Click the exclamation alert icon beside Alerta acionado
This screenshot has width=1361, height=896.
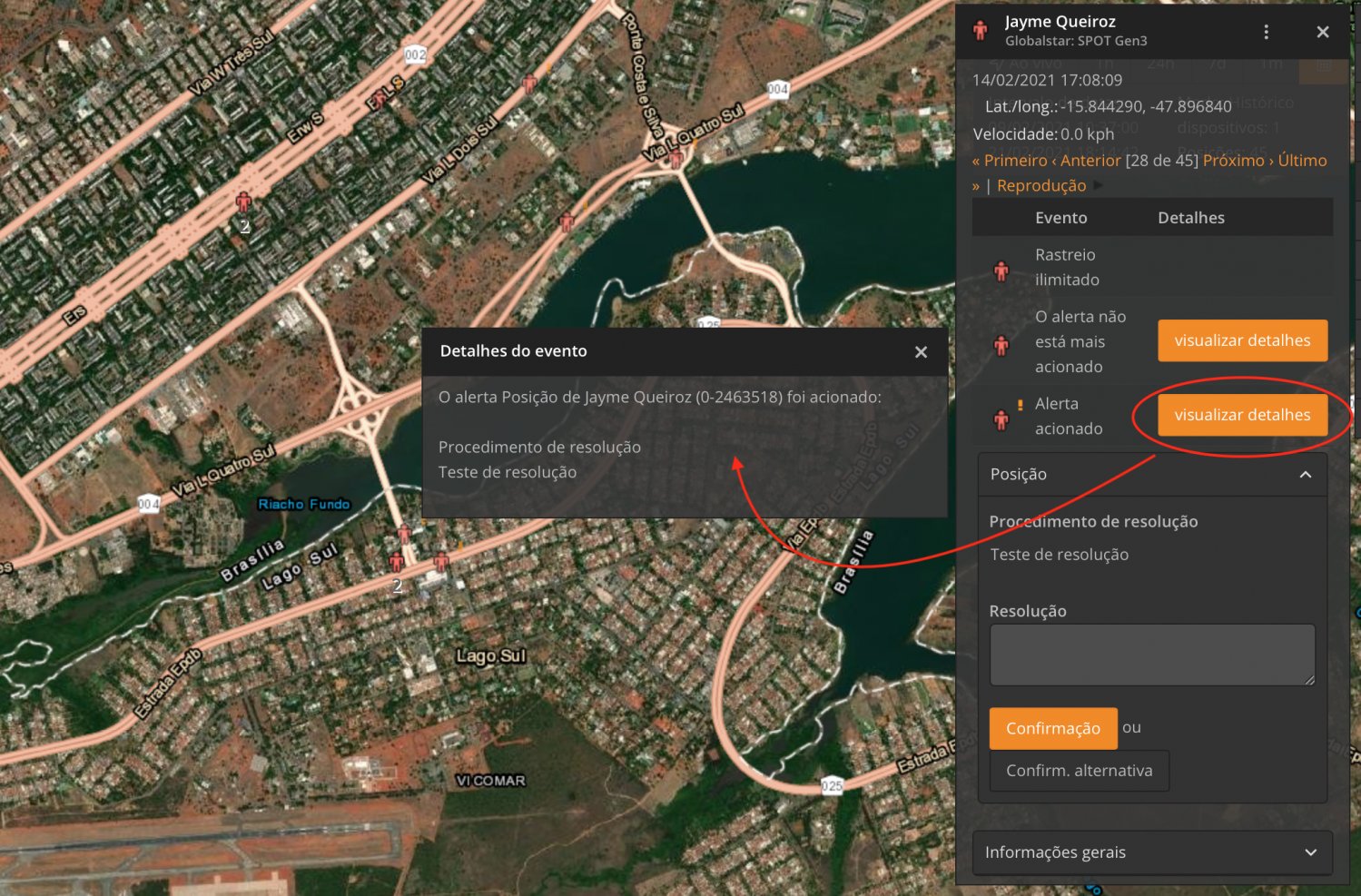[x=1020, y=406]
